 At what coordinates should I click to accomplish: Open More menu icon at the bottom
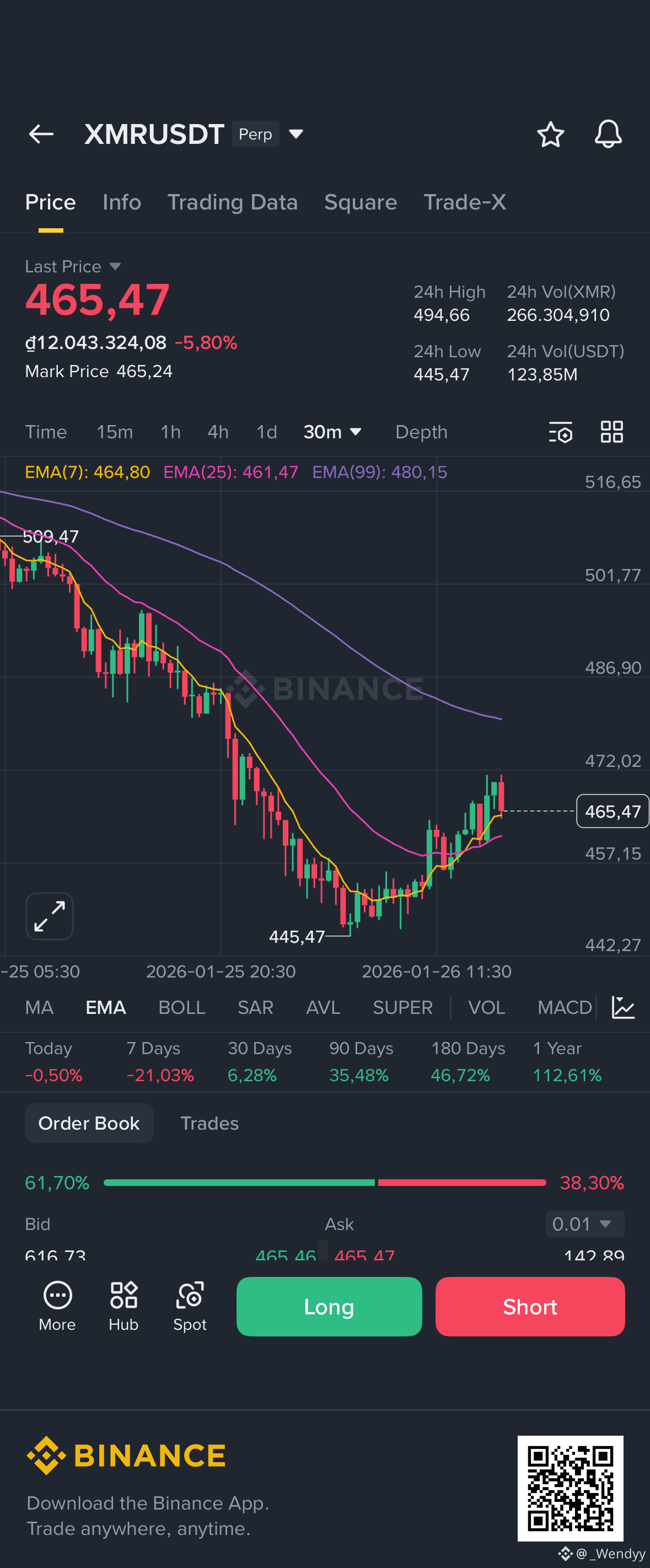(x=57, y=1306)
